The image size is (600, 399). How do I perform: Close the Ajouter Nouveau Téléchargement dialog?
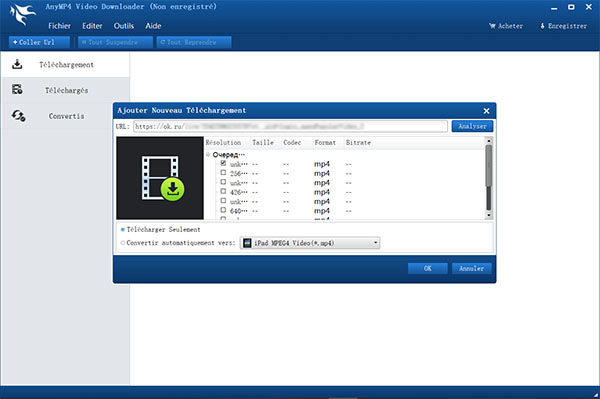pyautogui.click(x=486, y=111)
